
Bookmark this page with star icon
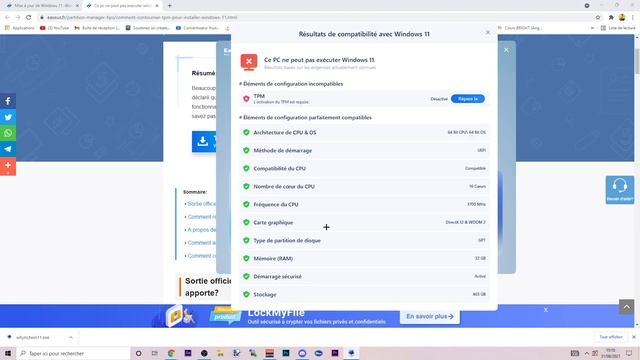coord(598,17)
